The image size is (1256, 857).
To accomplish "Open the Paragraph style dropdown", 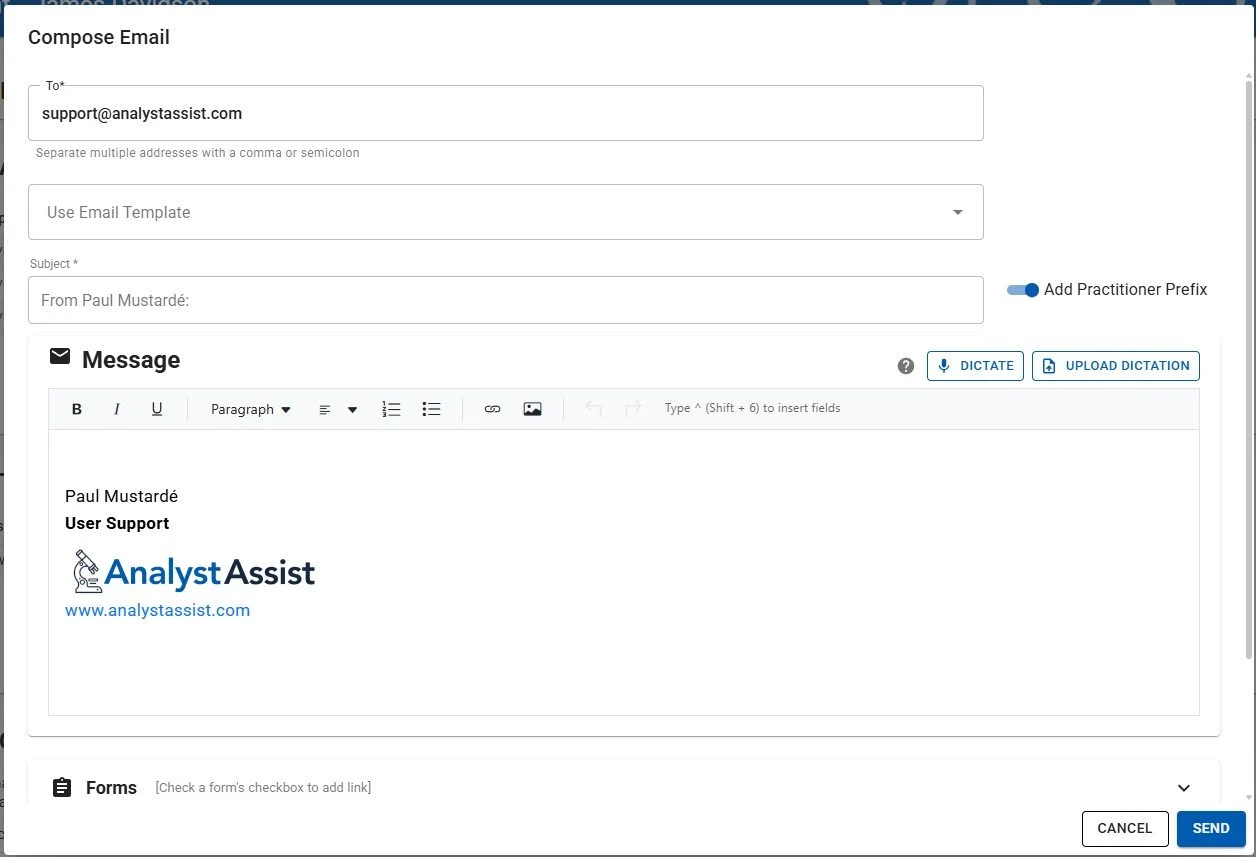I will tap(251, 409).
